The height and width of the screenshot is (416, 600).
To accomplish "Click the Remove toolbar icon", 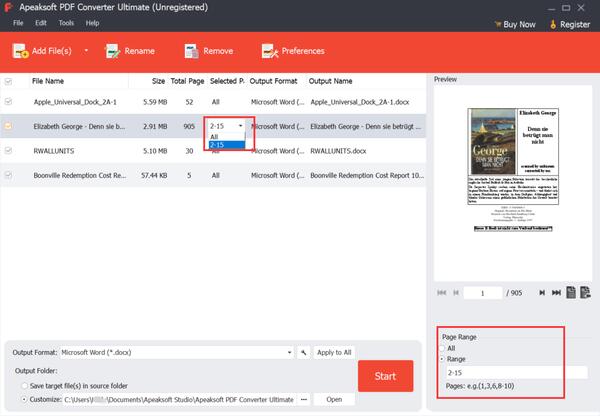I will tap(190, 50).
